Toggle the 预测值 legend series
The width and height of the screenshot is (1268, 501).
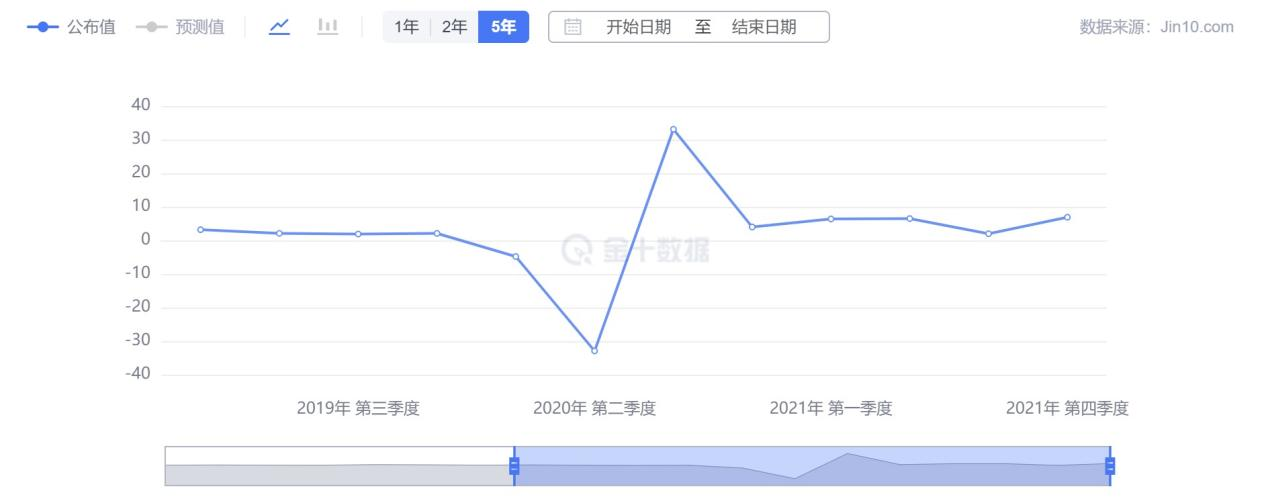(179, 27)
